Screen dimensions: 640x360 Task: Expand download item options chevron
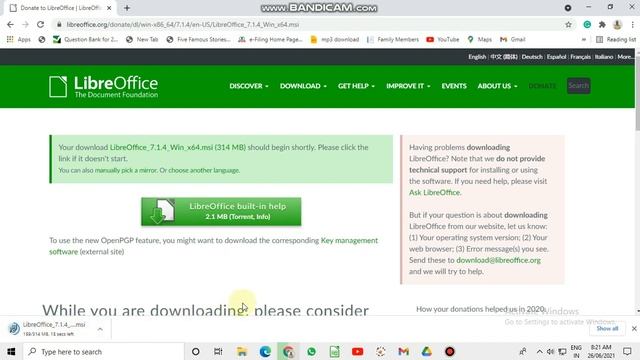[x=100, y=329]
